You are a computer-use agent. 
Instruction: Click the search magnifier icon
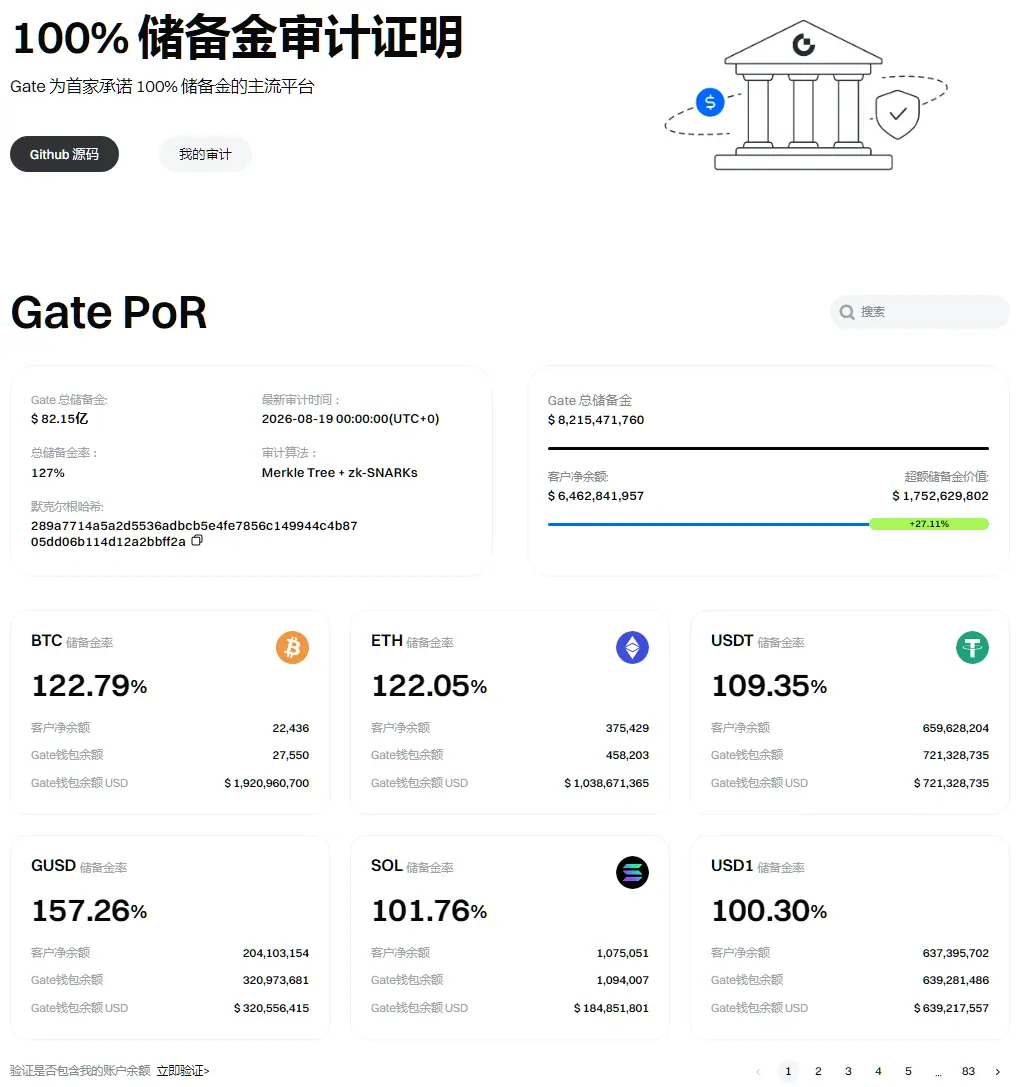point(846,312)
